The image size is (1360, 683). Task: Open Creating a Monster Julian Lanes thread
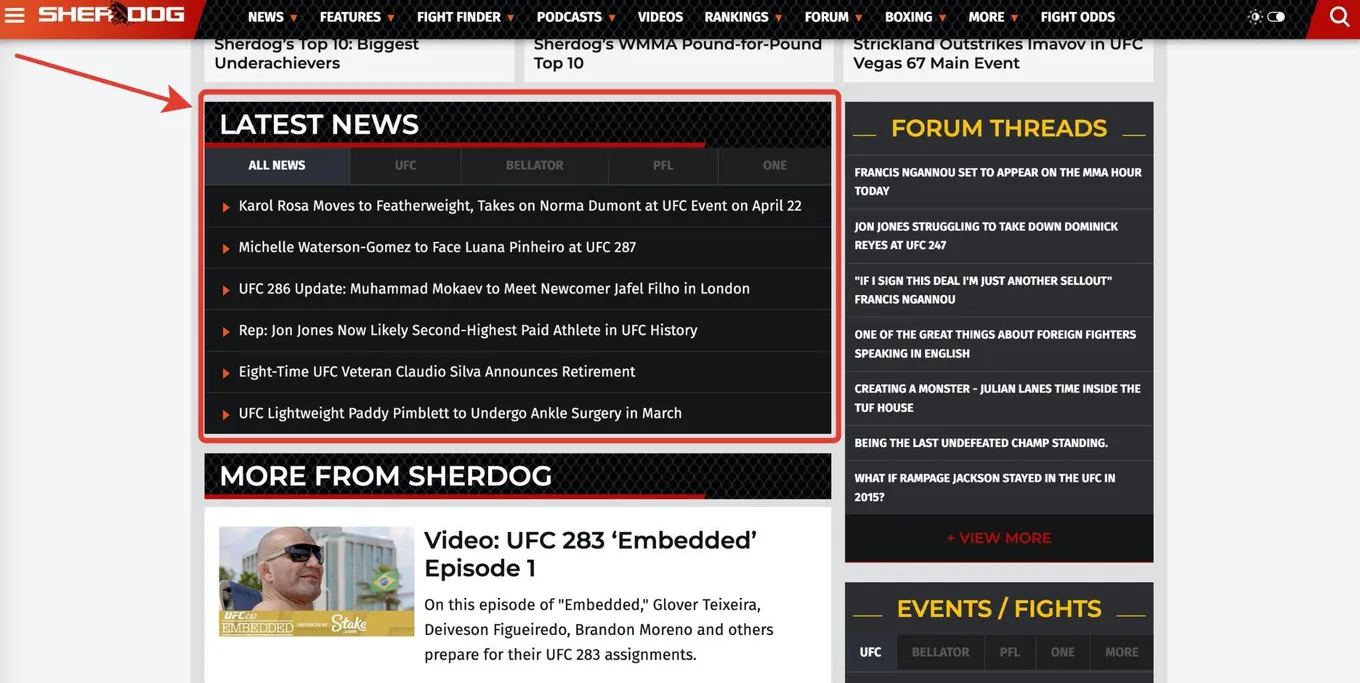(x=998, y=398)
